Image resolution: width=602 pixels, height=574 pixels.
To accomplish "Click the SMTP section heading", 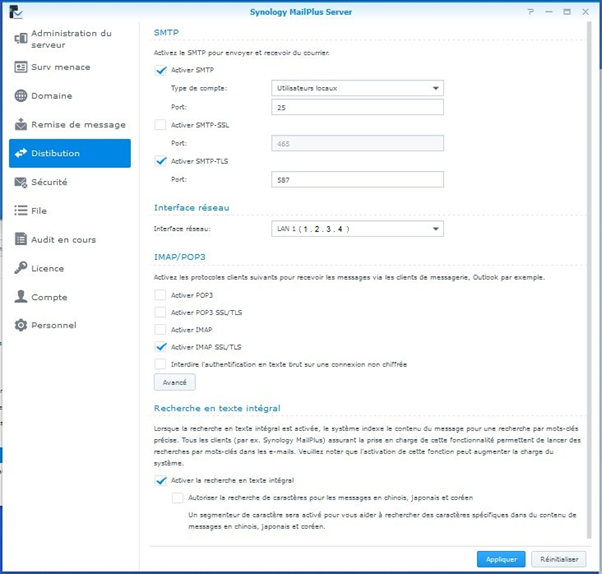I will [x=166, y=33].
